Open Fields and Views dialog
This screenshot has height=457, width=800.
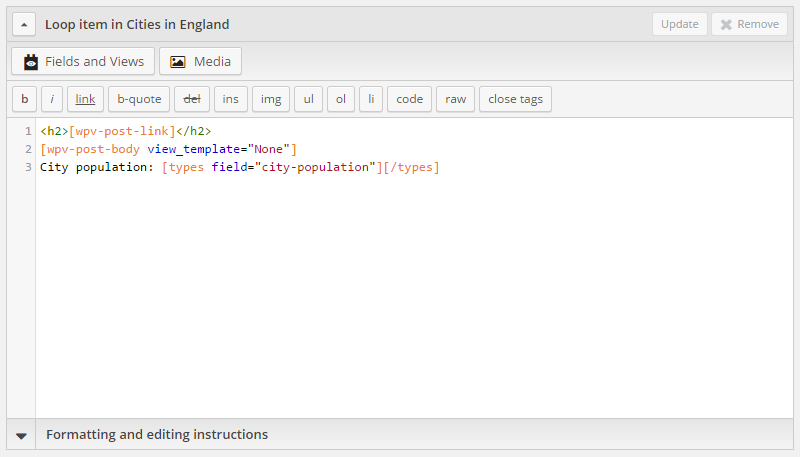[x=83, y=61]
